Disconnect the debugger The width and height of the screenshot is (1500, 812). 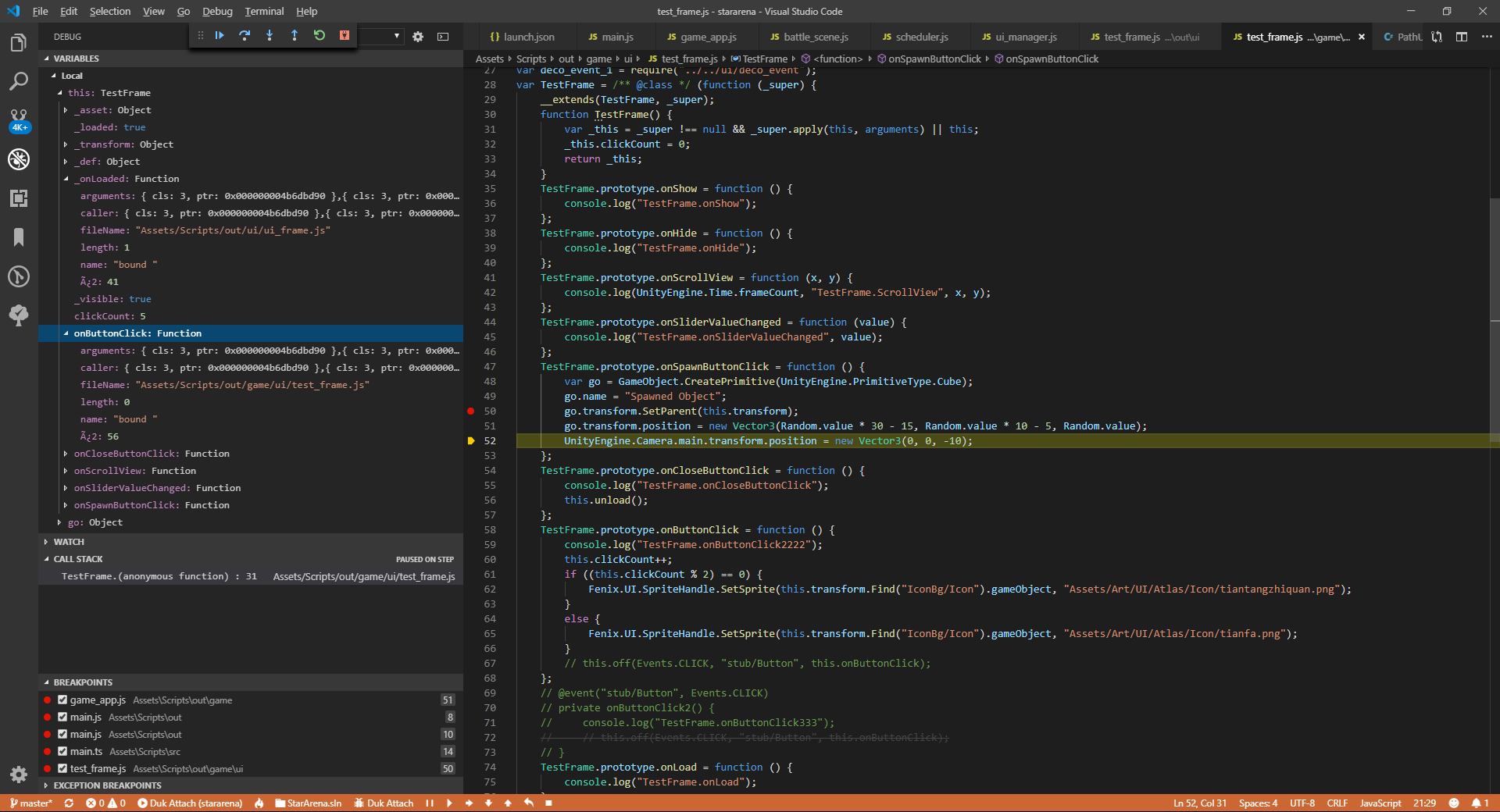[345, 36]
